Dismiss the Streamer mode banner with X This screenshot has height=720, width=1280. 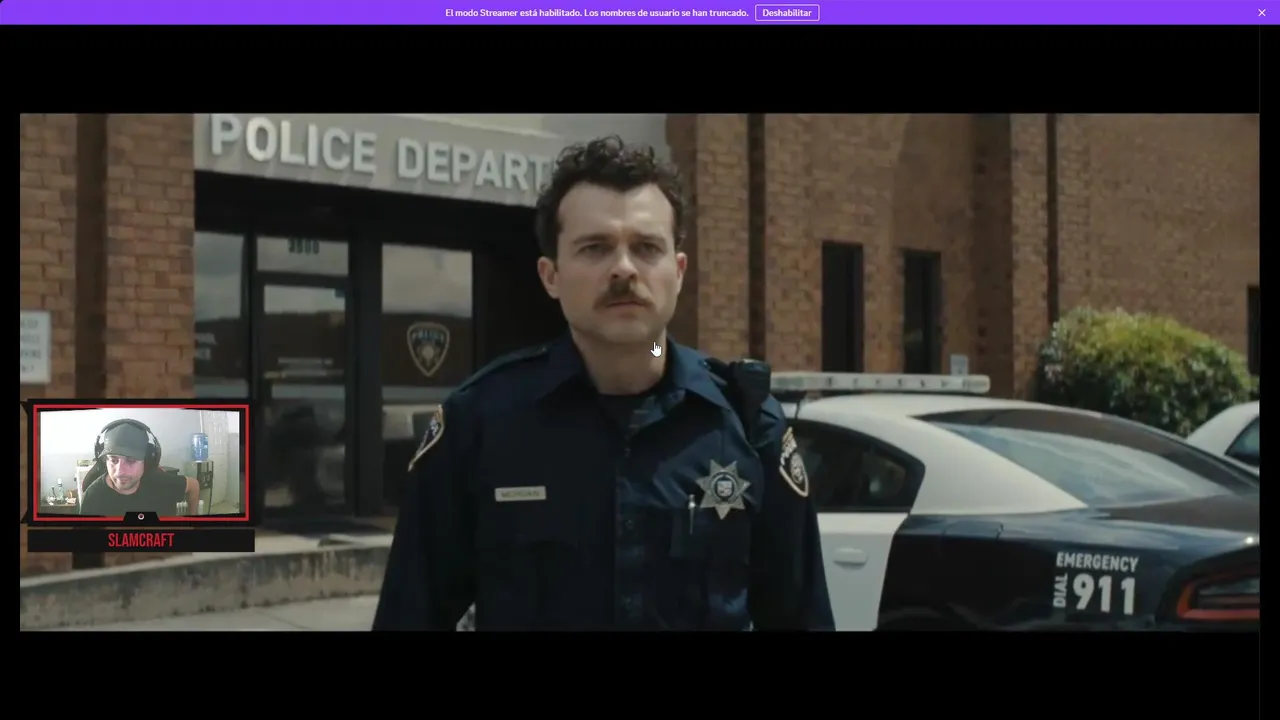pos(1262,13)
